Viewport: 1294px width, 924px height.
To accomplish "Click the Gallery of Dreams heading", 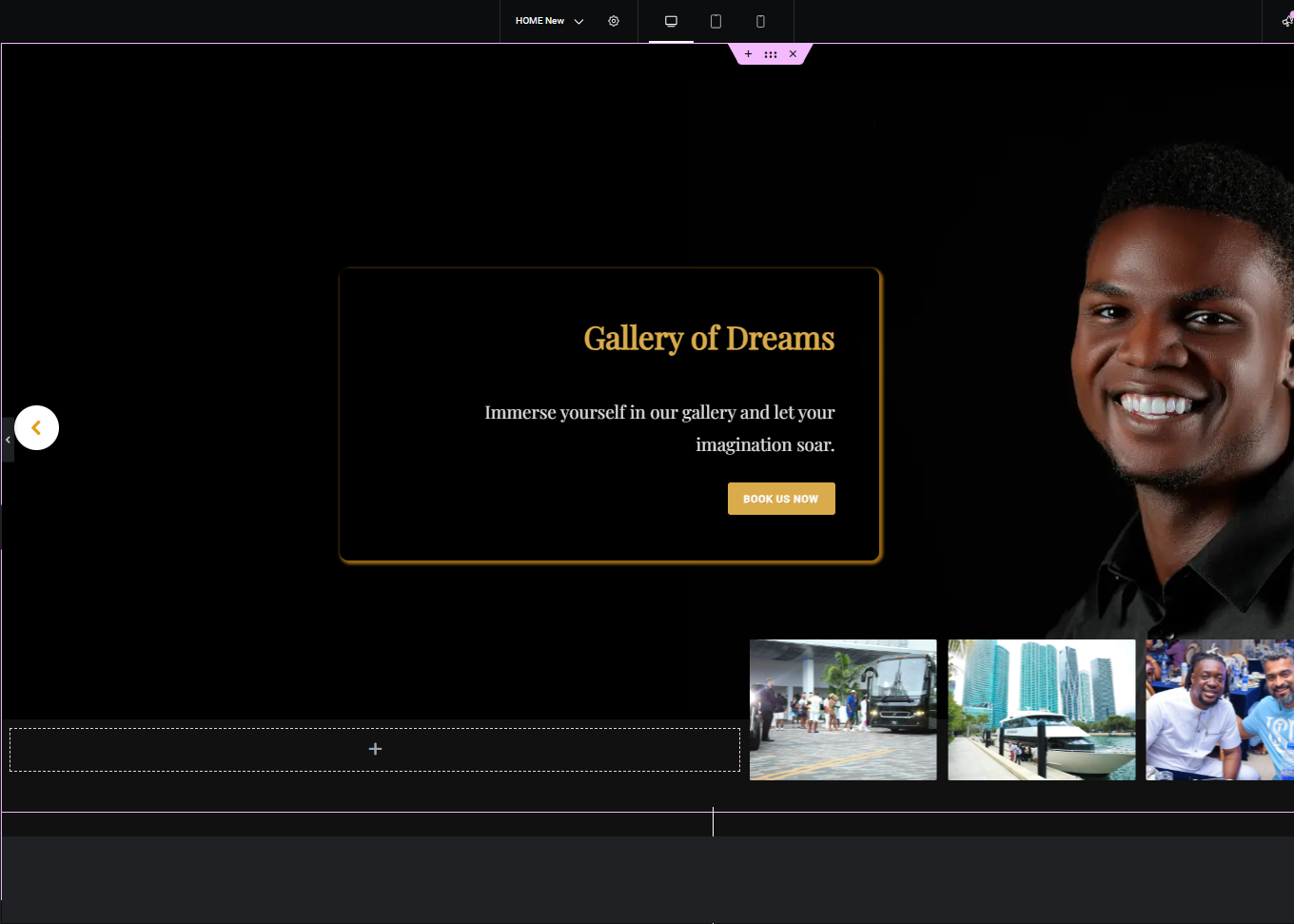I will click(x=709, y=338).
